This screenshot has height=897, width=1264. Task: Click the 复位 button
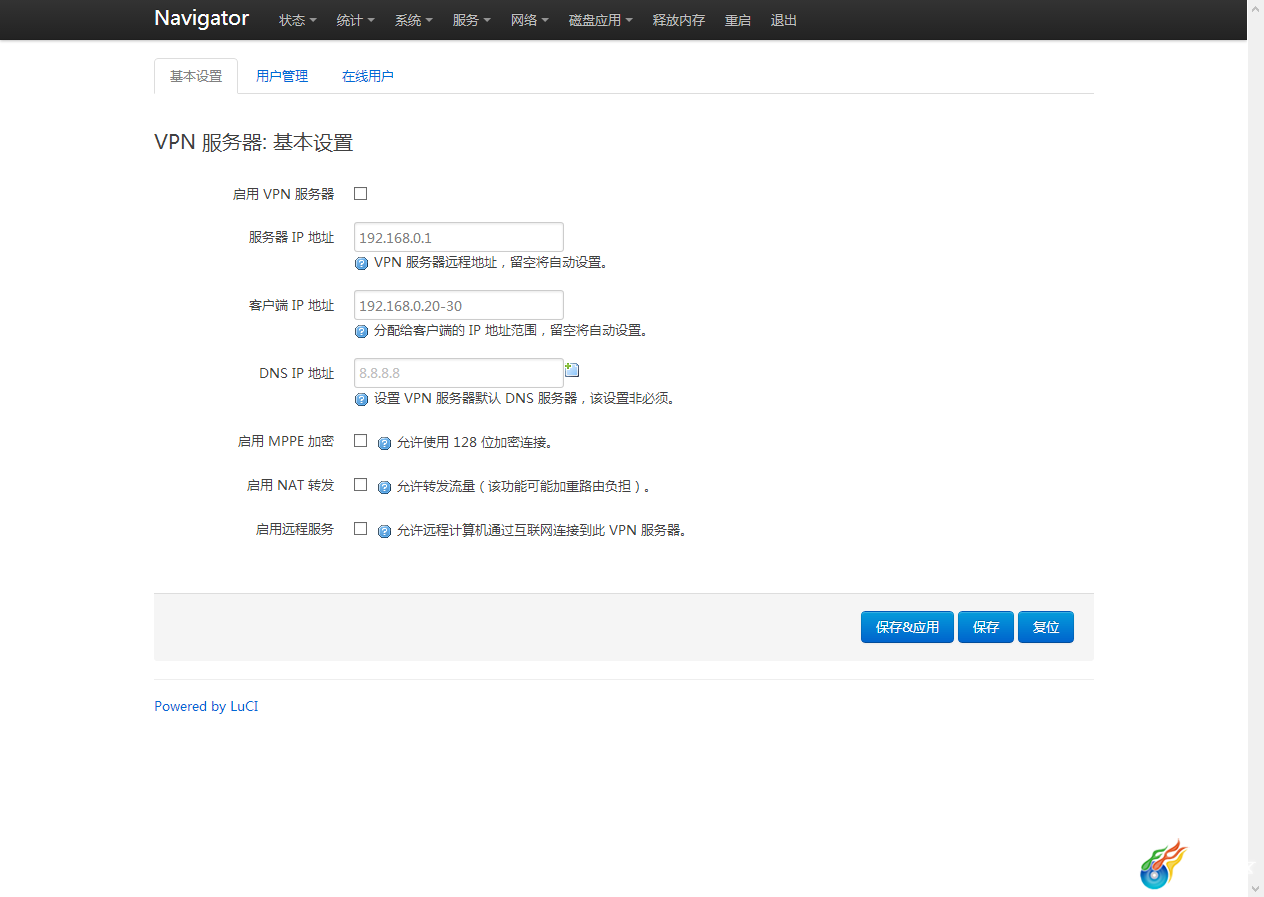(x=1046, y=627)
